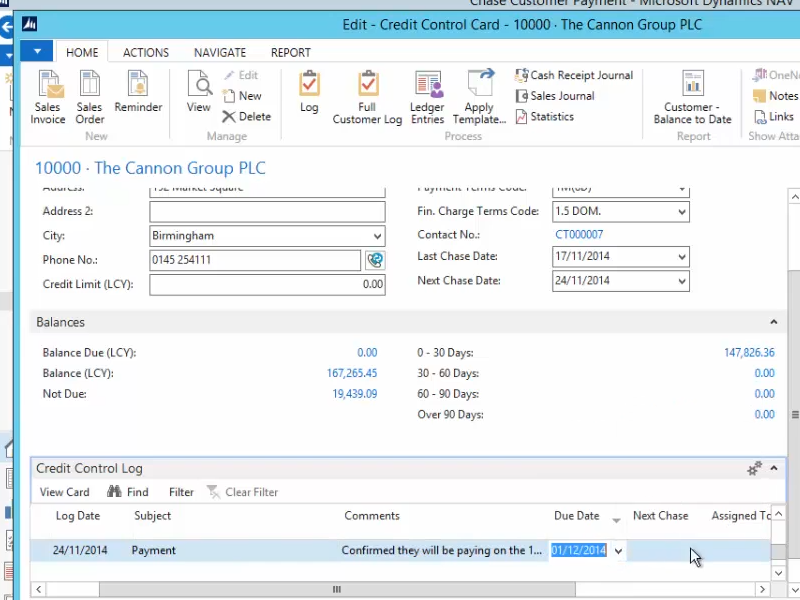The image size is (800, 600).
Task: Click 30 - 60 Days value 0.00
Action: click(x=764, y=373)
